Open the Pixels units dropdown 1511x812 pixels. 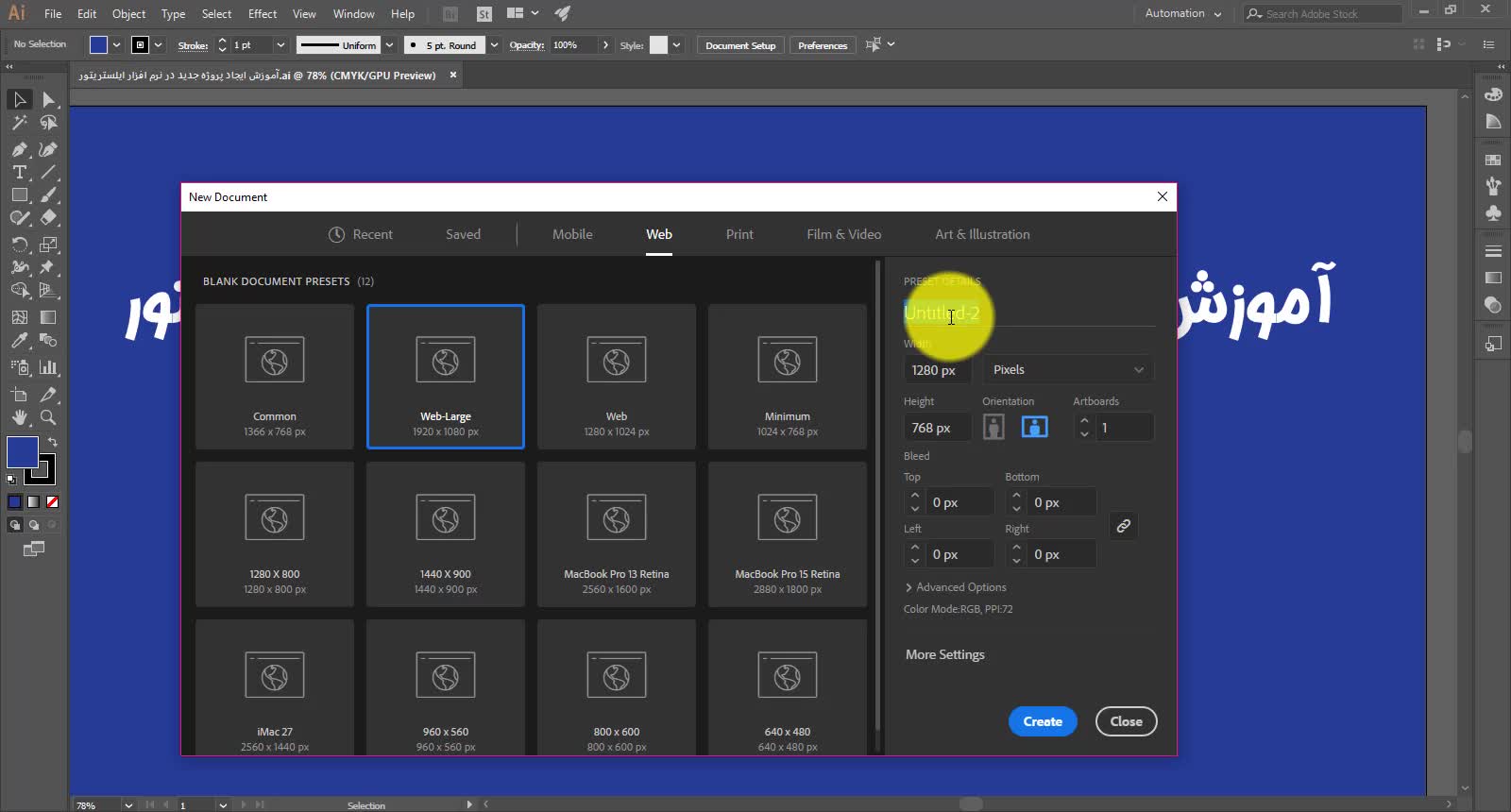point(1068,370)
